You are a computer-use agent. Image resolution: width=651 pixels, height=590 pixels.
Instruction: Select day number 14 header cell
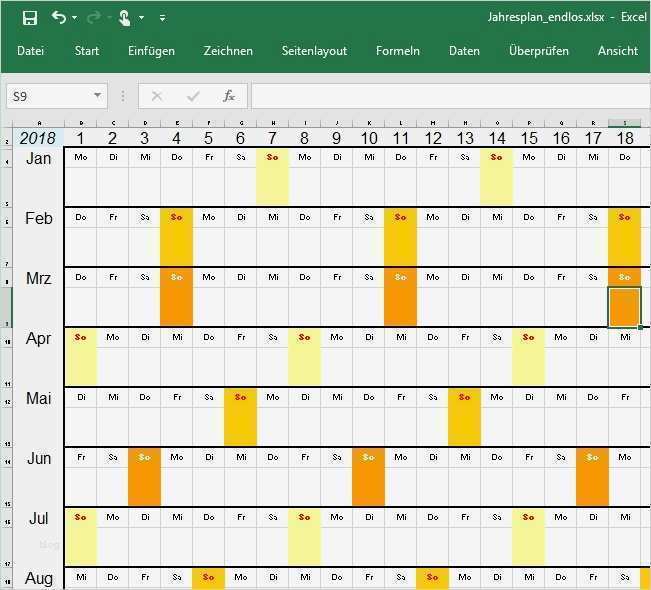coord(497,137)
